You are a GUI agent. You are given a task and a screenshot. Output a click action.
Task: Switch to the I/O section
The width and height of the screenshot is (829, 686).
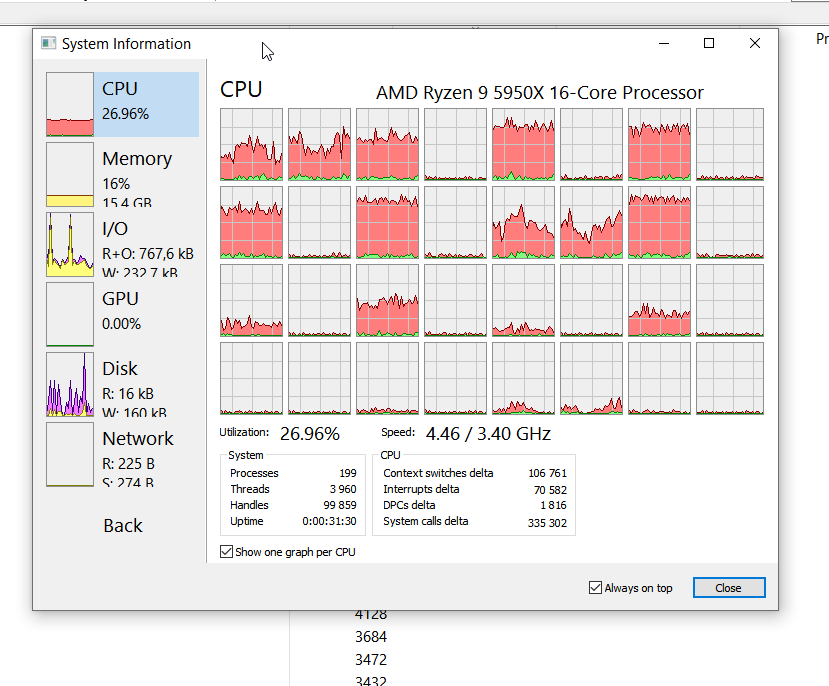[122, 244]
